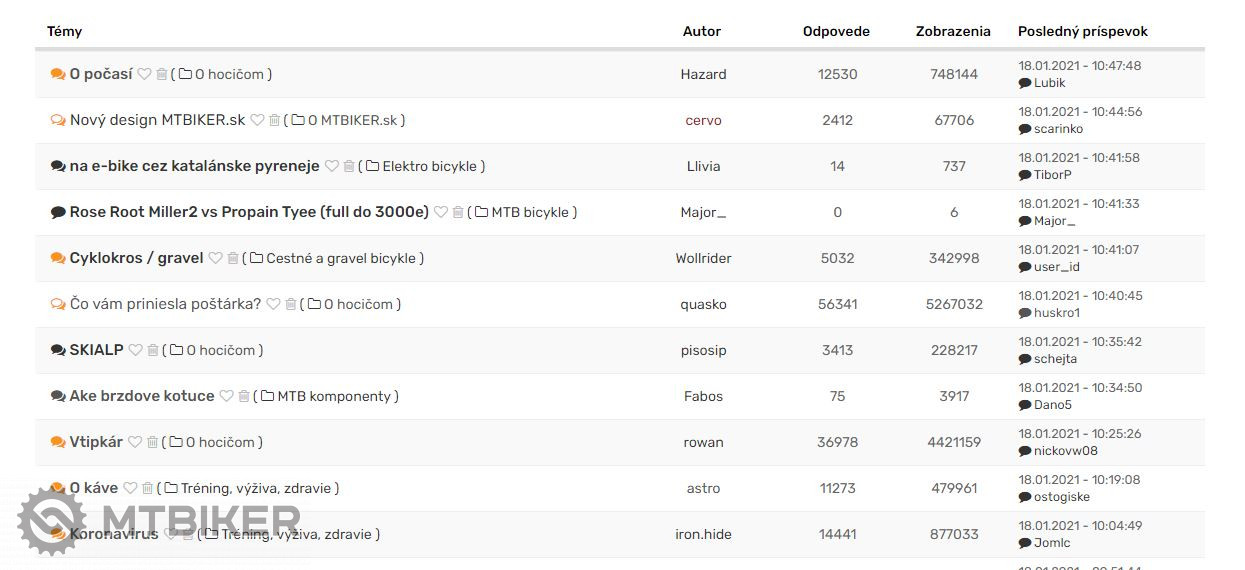Screen dimensions: 1245x570
Task: Click the folder icon before Elektro bicykle
Action: (372, 166)
